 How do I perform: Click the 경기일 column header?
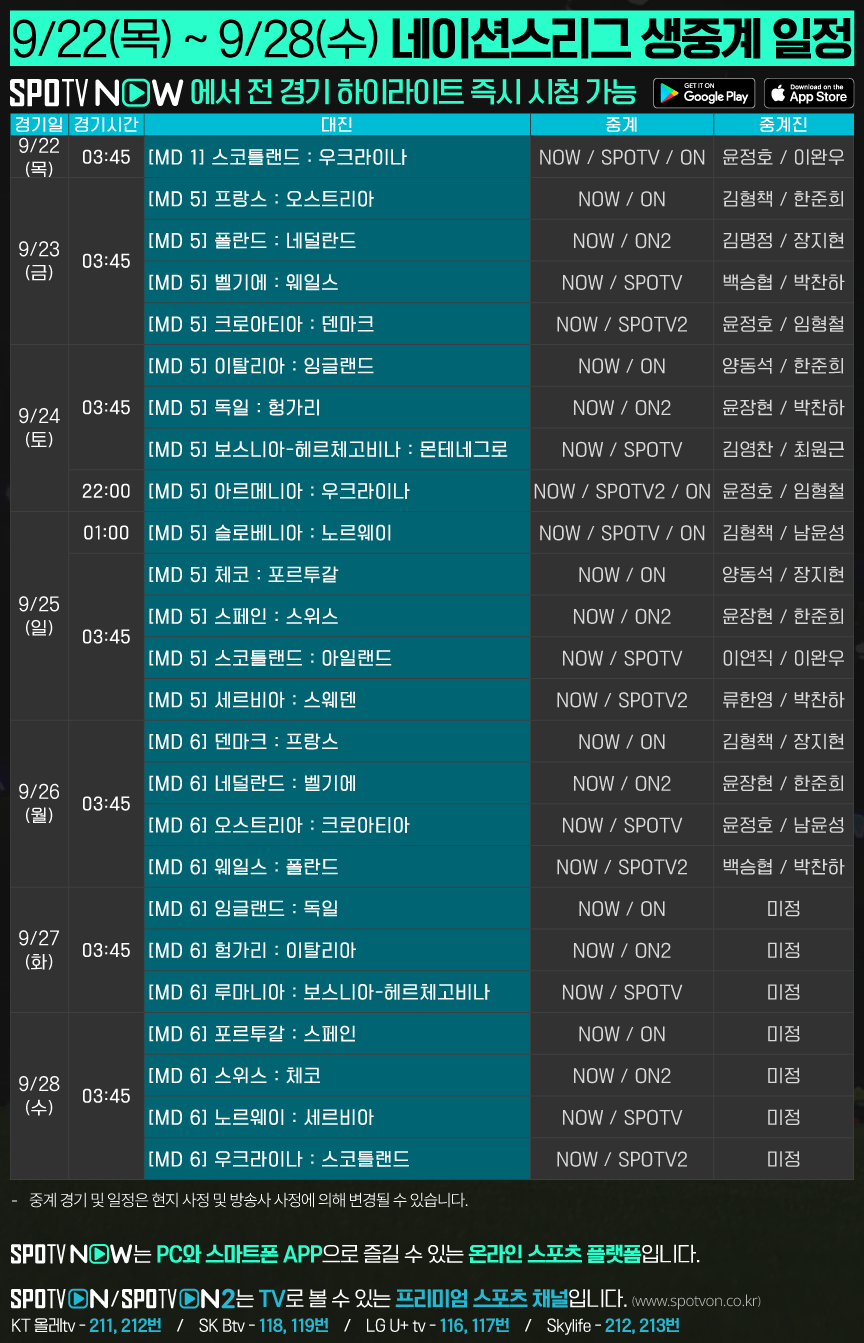(39, 124)
